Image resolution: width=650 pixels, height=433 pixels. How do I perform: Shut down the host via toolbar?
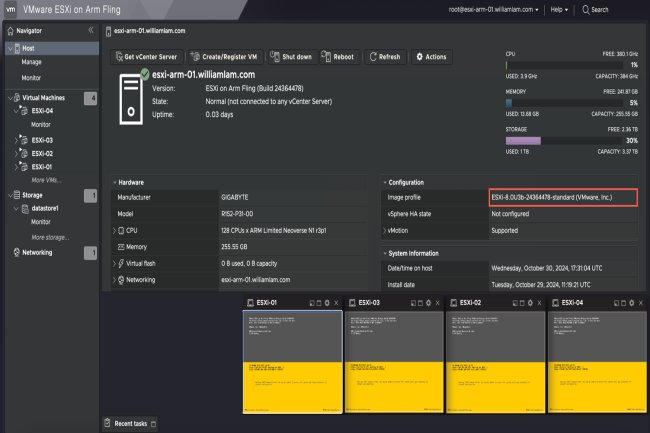coord(291,57)
